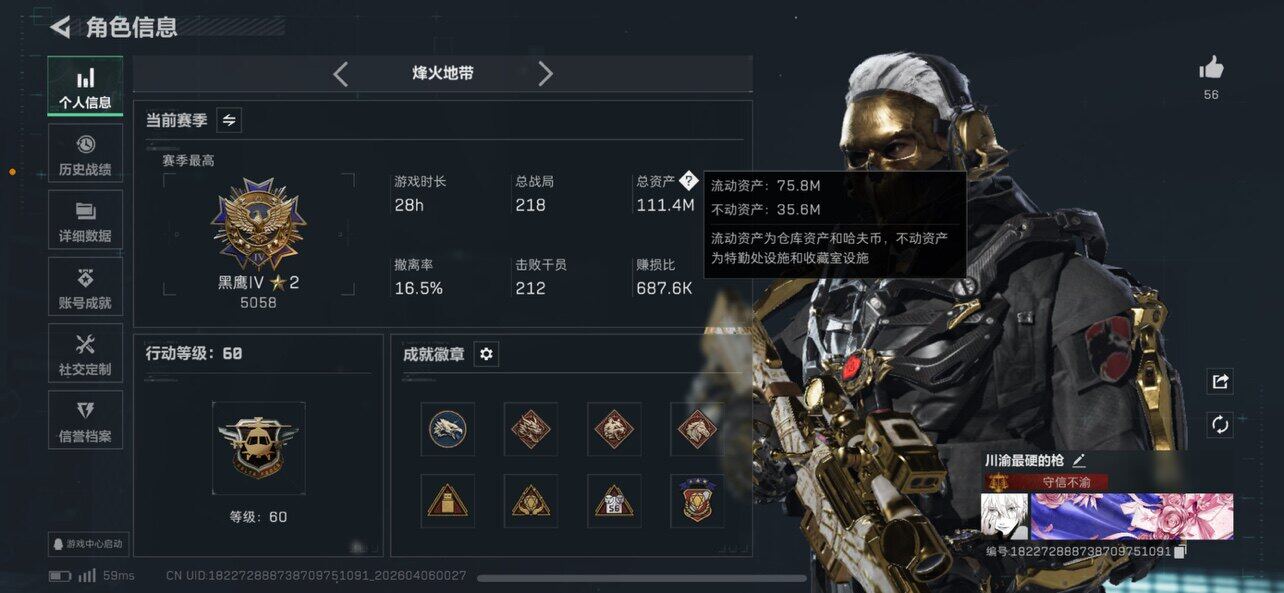Click the 游戏中心启动 button

click(86, 544)
